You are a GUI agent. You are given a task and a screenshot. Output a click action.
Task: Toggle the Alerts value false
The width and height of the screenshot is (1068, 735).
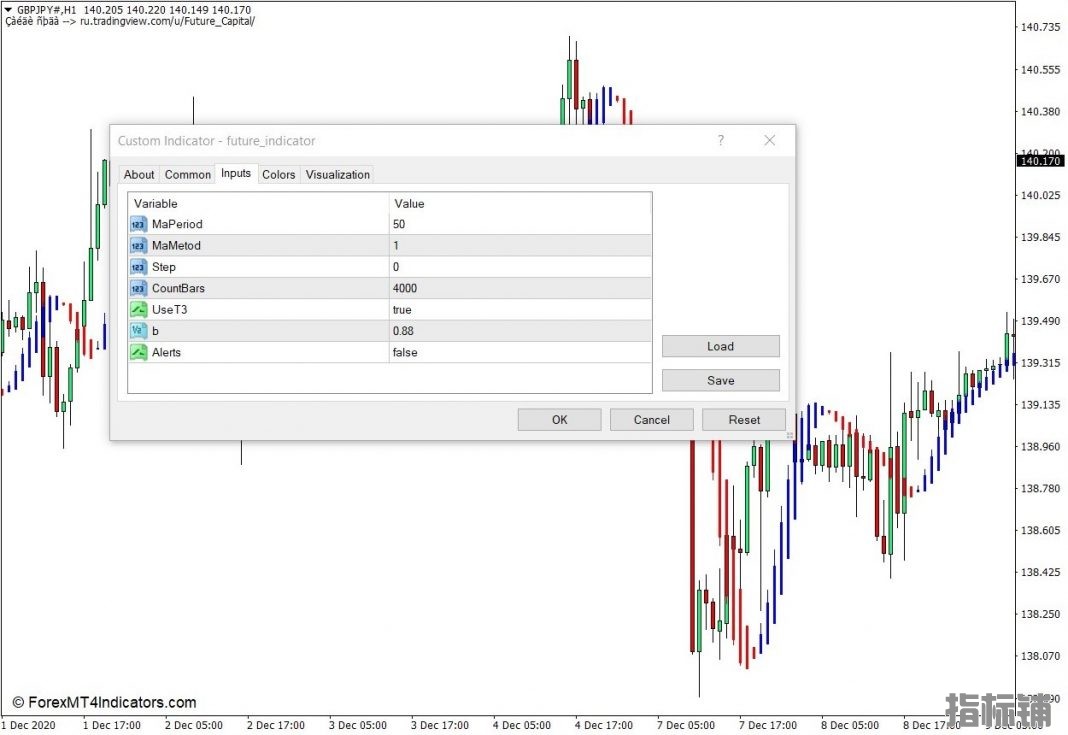click(x=405, y=352)
